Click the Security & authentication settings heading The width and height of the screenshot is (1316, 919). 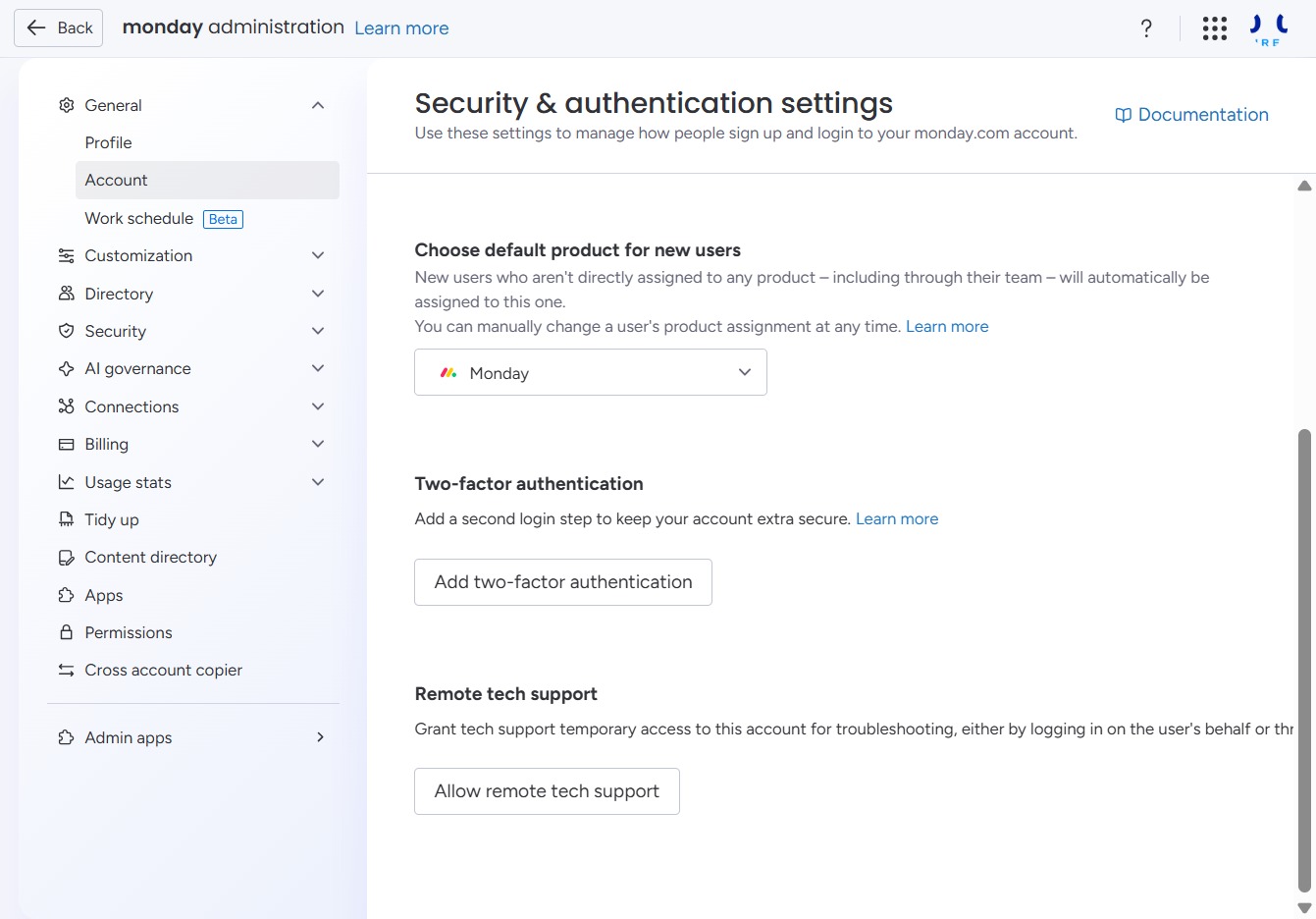(654, 103)
